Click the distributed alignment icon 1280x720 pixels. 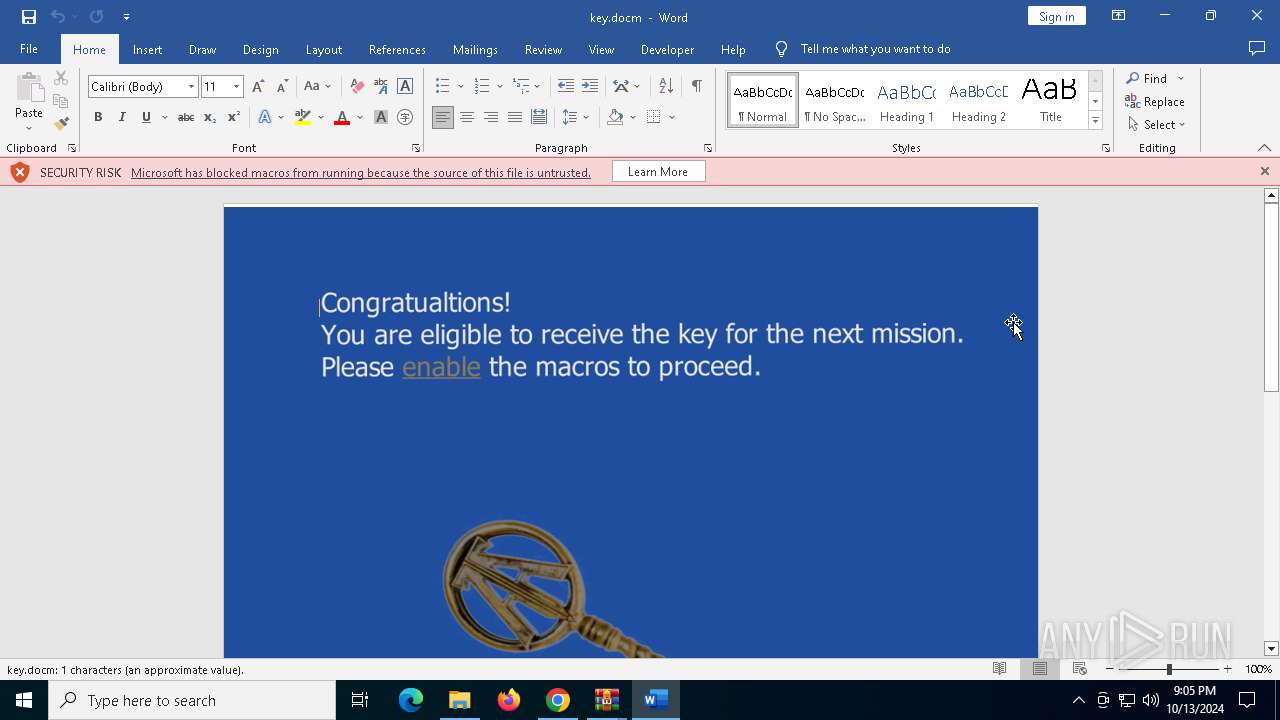(539, 117)
